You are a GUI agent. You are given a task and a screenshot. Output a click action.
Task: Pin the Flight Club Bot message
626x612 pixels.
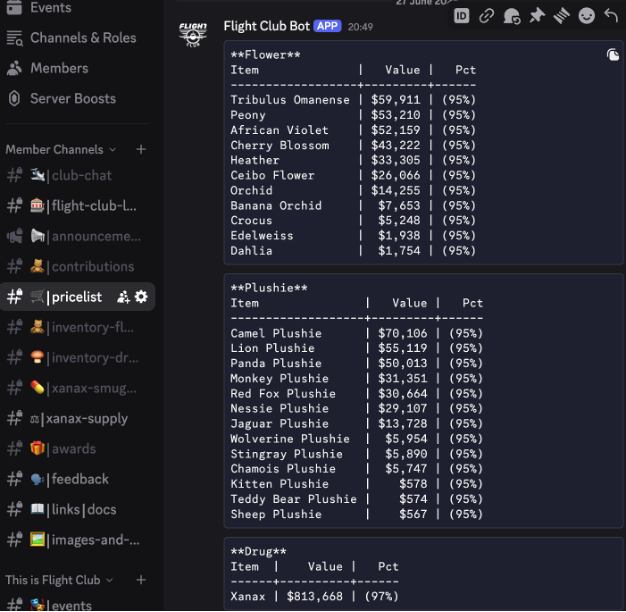click(x=537, y=15)
